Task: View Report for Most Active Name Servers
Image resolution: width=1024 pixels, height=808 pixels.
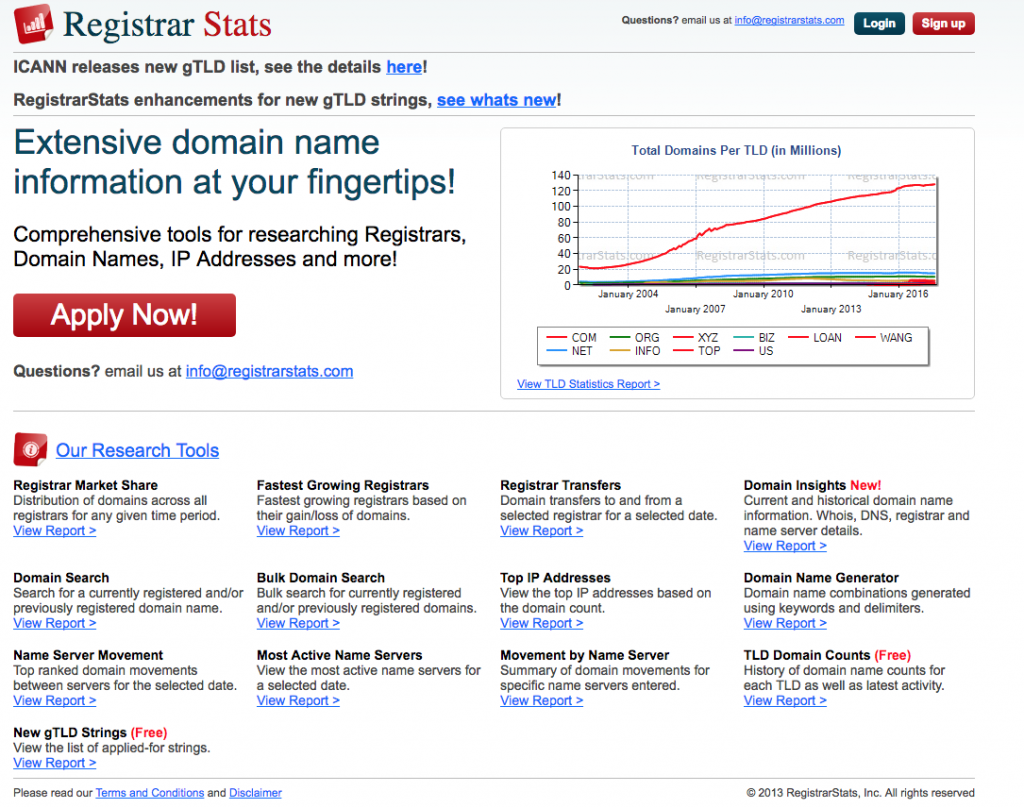Action: (x=298, y=700)
